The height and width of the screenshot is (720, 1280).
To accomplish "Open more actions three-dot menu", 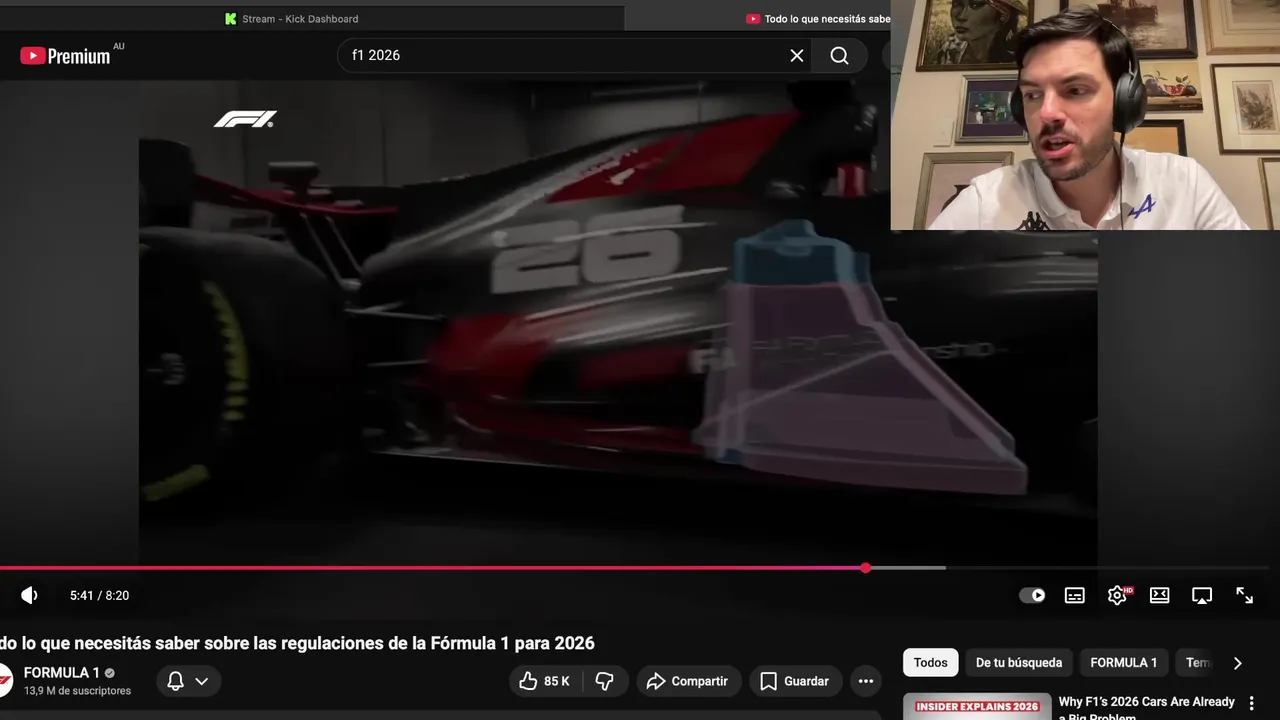I will point(866,681).
